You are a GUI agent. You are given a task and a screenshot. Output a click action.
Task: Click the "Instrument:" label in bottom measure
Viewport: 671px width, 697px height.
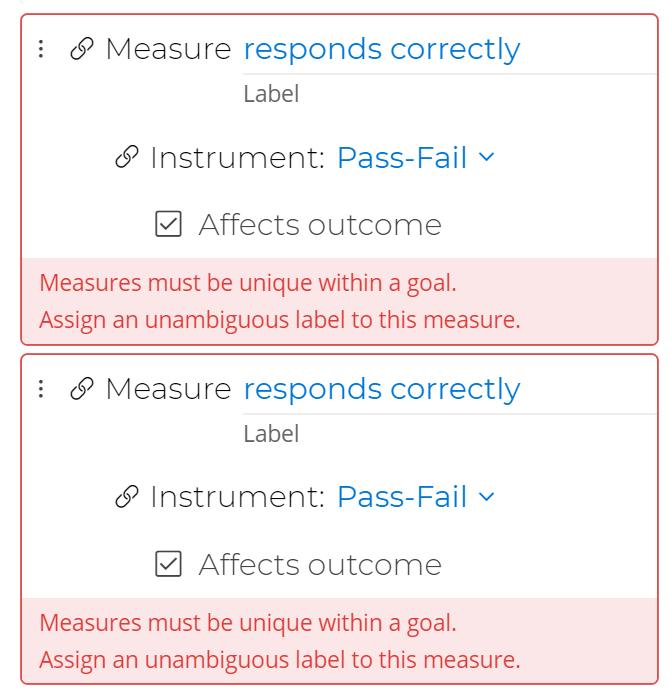click(x=238, y=497)
